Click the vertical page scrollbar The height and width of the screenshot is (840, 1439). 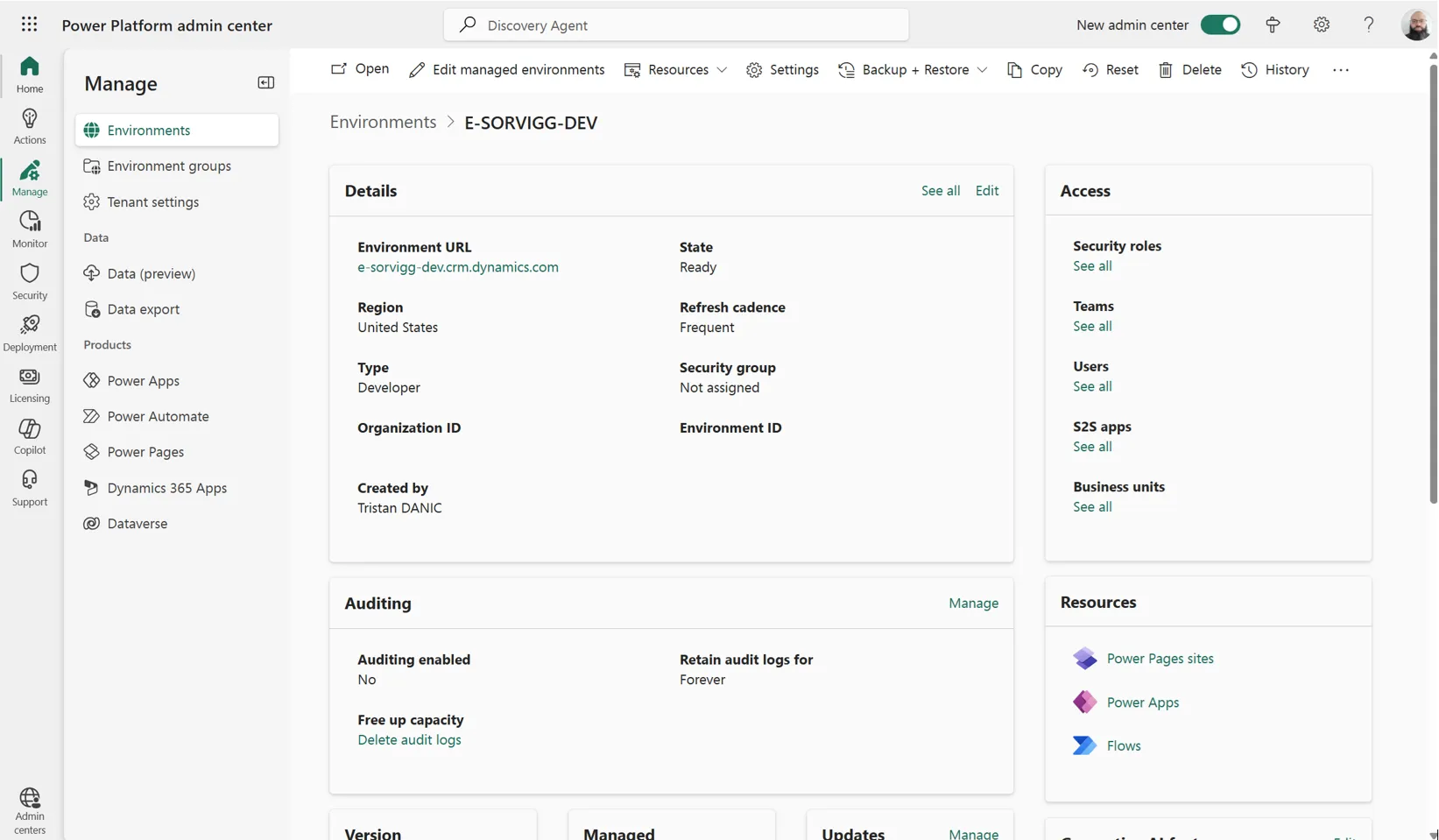tap(1433, 280)
